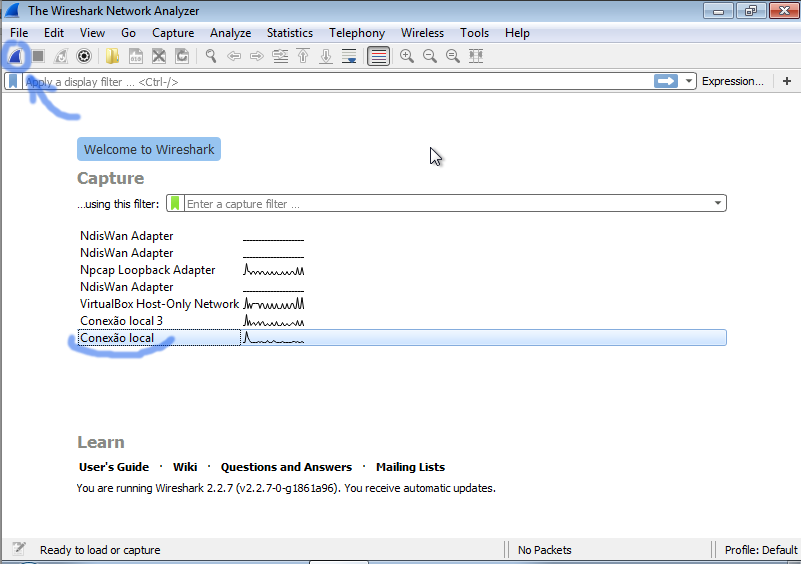This screenshot has height=564, width=801.
Task: Open the Capture menu
Action: click(x=173, y=33)
